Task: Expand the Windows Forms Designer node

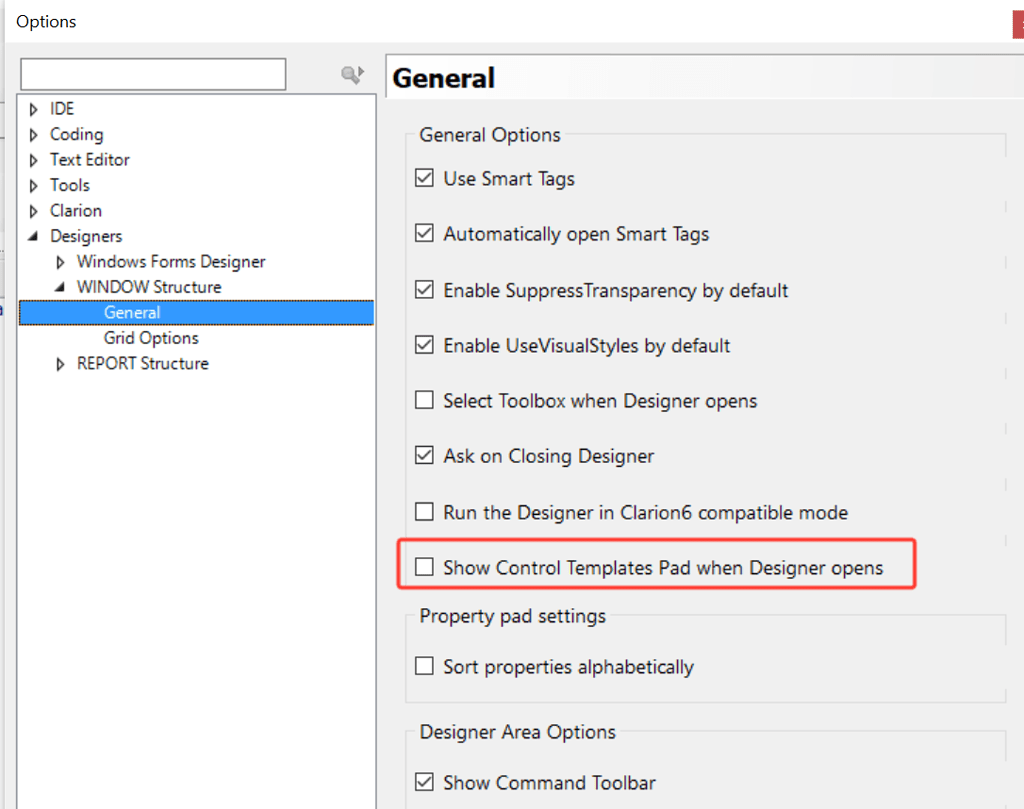Action: click(x=60, y=261)
